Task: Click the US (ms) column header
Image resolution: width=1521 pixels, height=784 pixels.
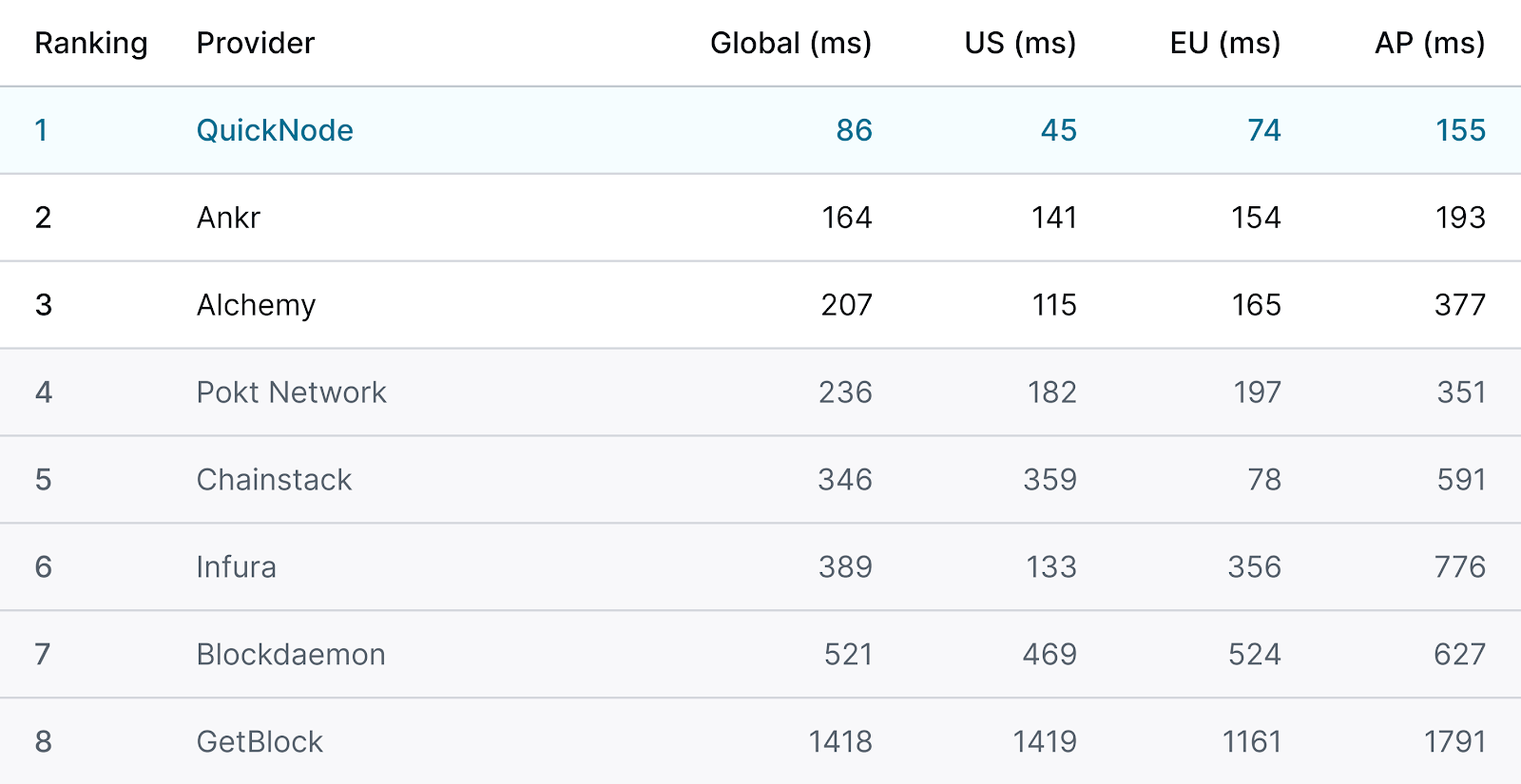Action: point(1020,44)
